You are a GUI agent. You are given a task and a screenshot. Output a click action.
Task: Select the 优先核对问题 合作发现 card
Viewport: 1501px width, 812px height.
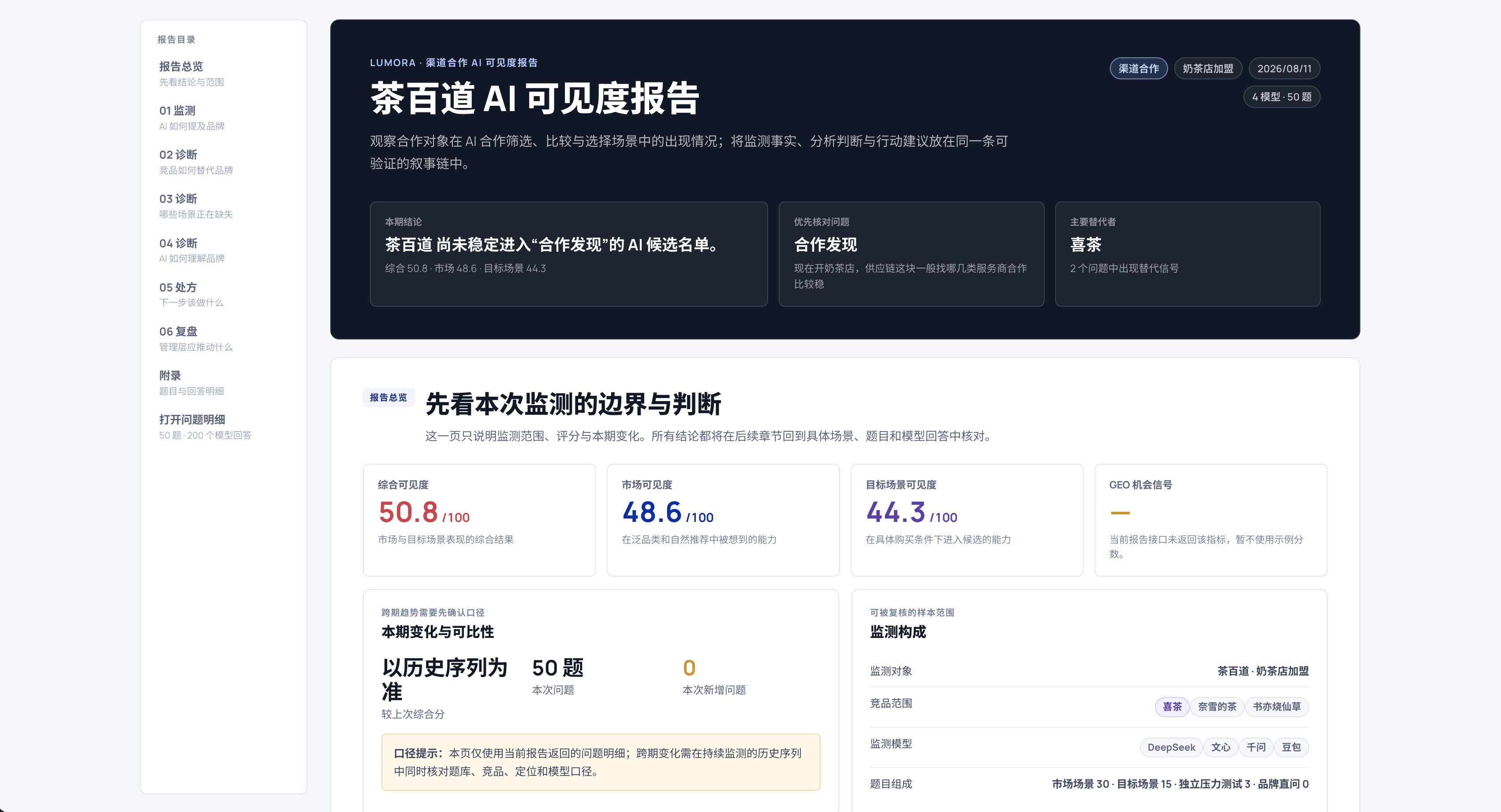[911, 254]
